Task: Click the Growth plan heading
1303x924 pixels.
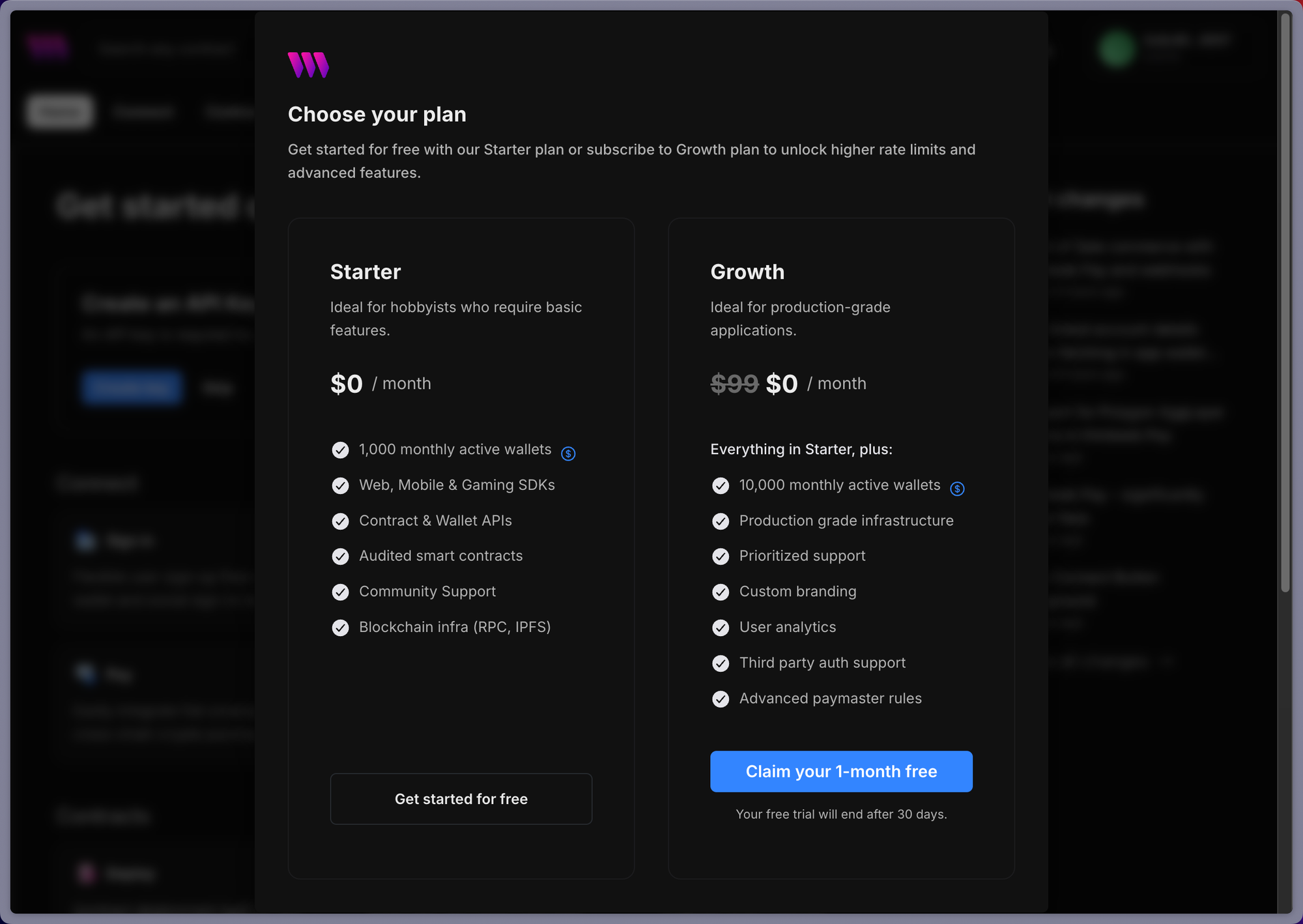Action: point(747,272)
